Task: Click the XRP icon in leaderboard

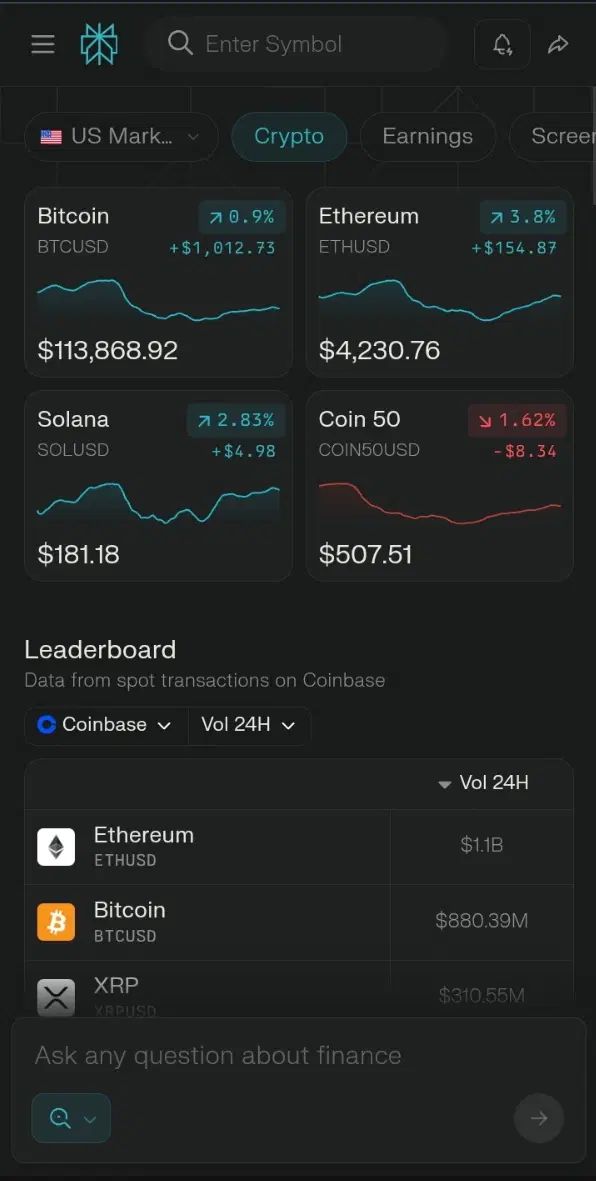Action: [56, 997]
